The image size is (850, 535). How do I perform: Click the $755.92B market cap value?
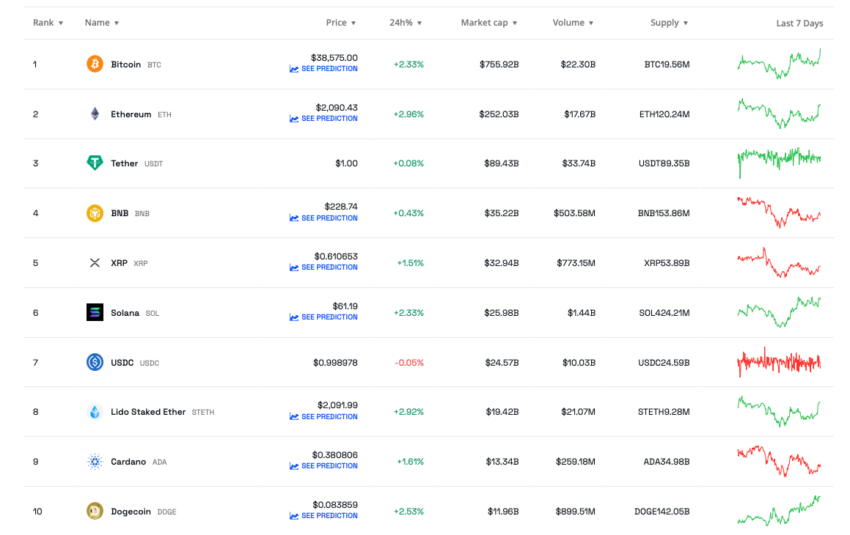499,65
